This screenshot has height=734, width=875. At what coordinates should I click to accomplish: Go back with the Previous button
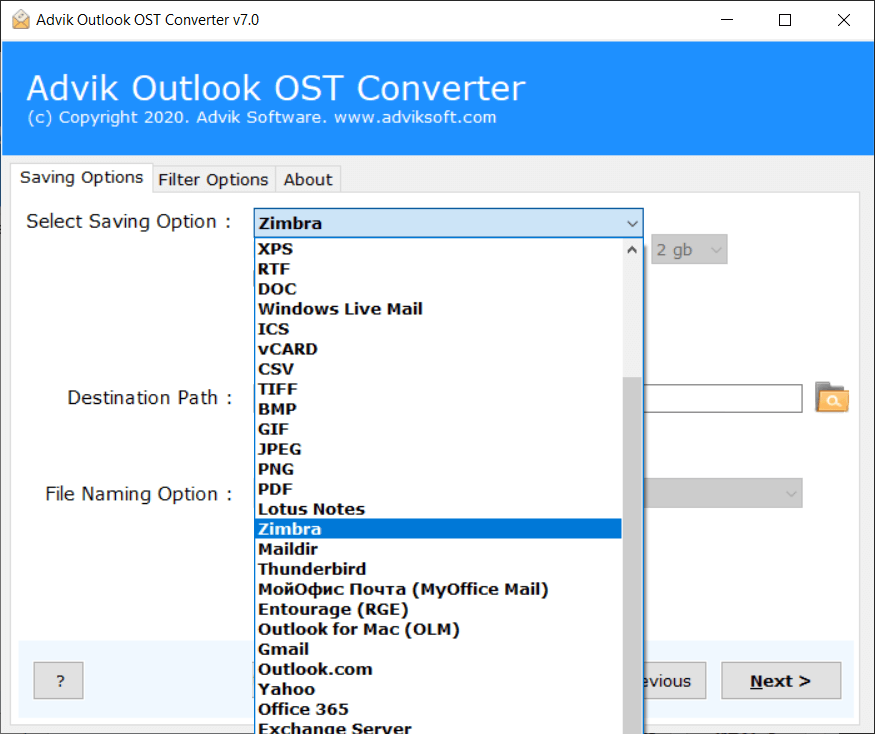(674, 680)
